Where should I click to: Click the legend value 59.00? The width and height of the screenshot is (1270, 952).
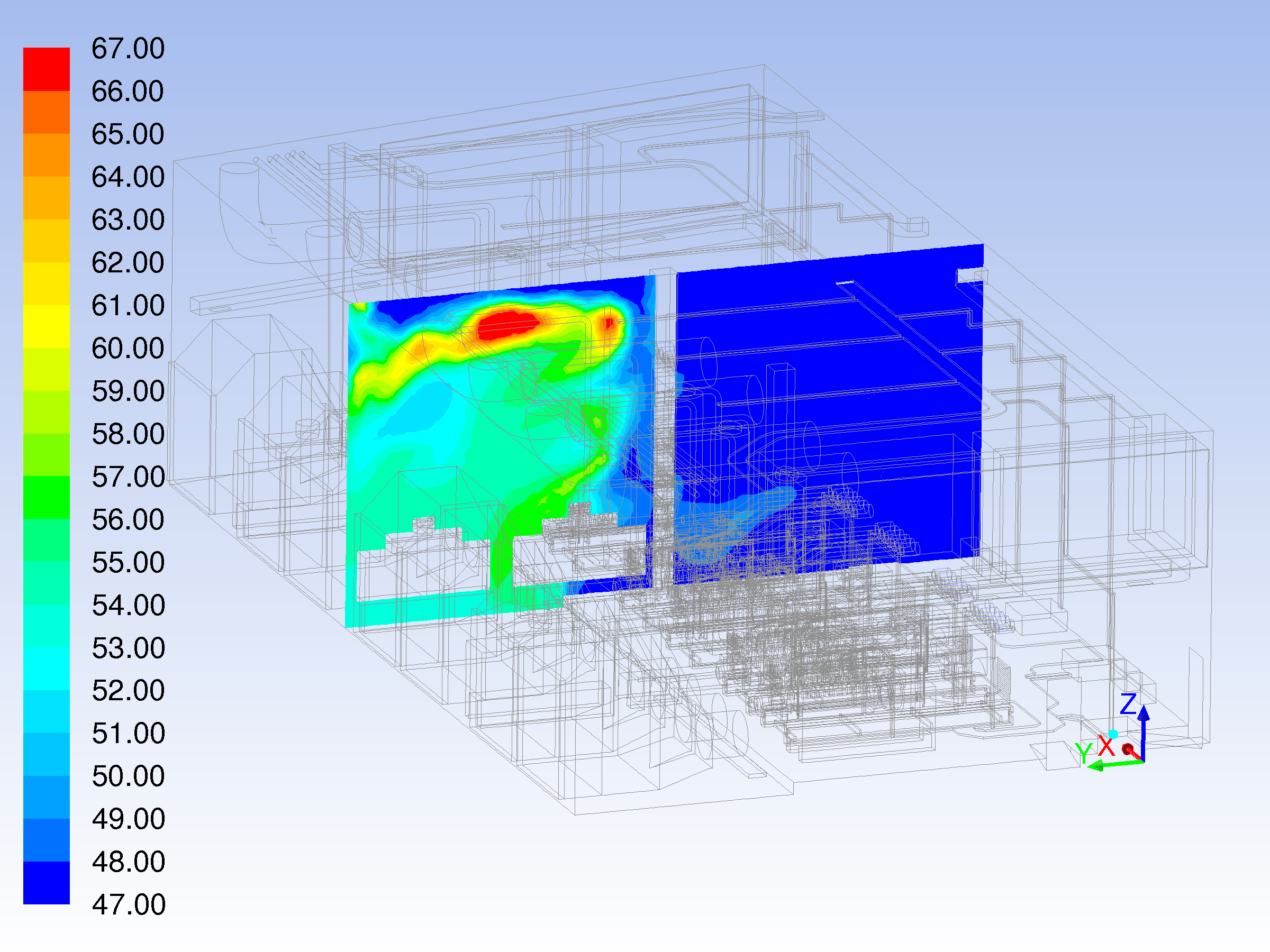click(128, 391)
